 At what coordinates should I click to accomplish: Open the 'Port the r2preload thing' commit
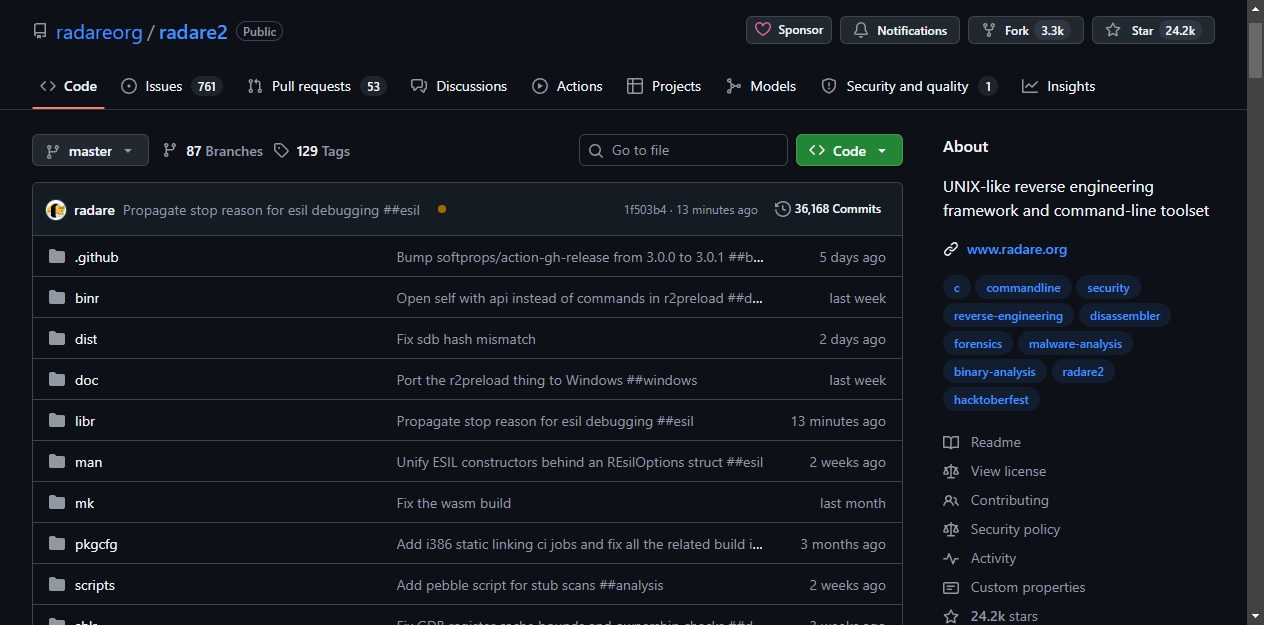point(547,380)
